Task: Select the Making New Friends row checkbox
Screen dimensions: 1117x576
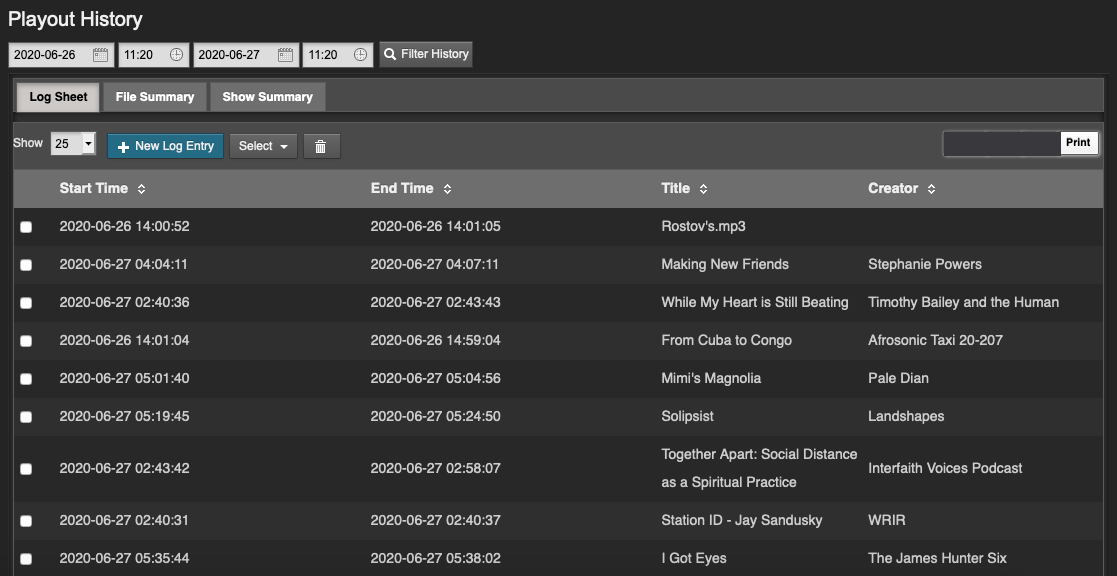Action: coord(26,265)
